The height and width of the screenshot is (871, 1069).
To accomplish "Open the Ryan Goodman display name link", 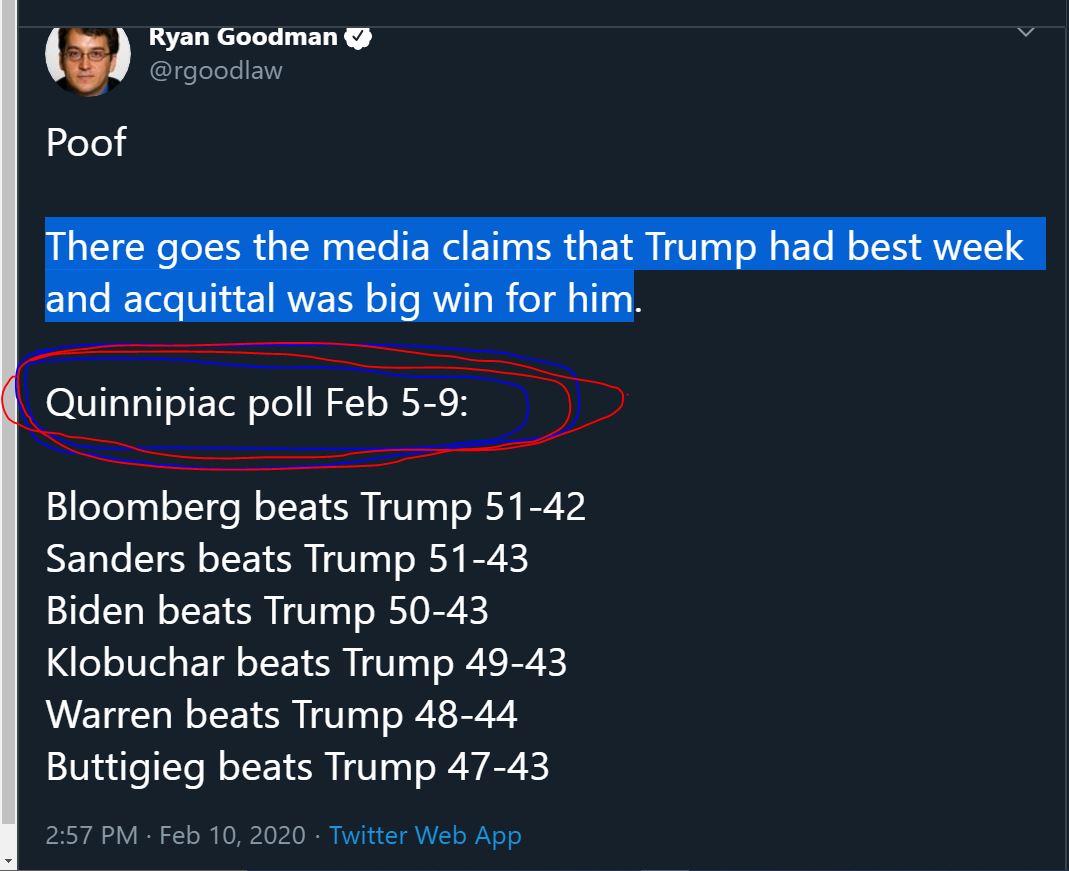I will point(243,37).
